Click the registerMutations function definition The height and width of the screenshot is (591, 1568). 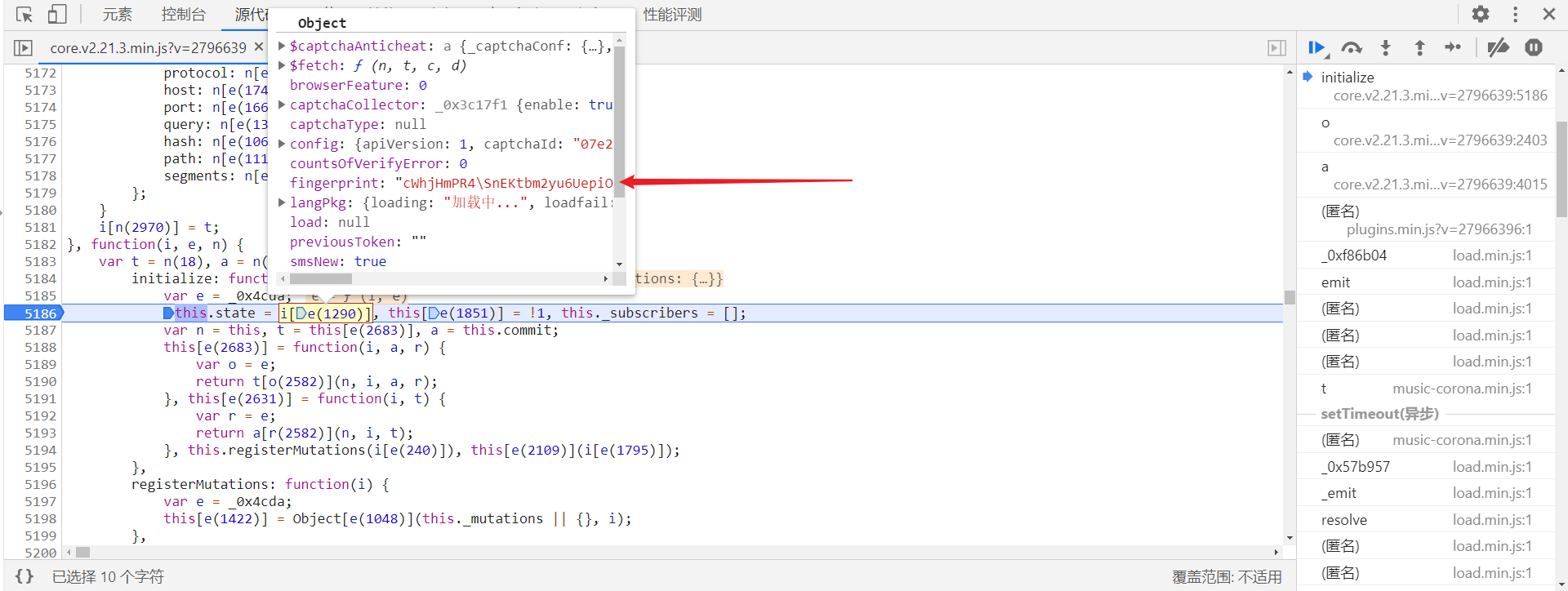[260, 484]
